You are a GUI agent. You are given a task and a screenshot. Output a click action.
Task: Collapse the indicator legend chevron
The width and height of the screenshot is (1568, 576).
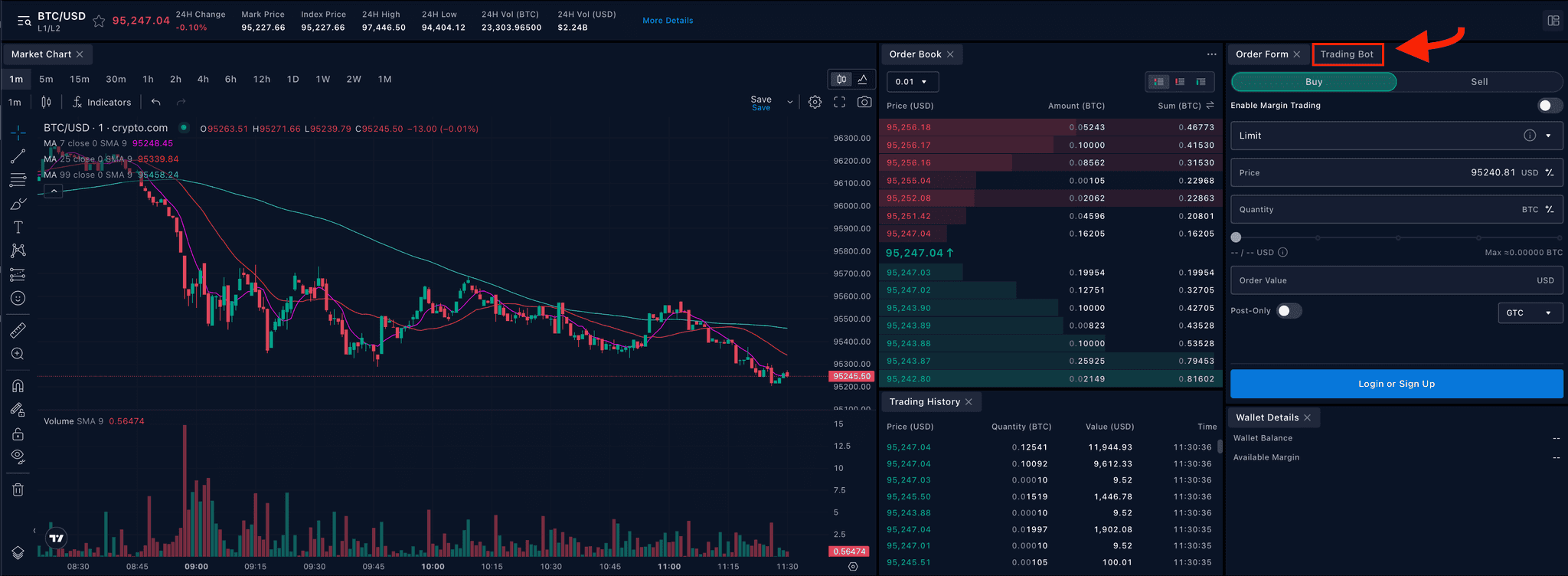[x=53, y=191]
